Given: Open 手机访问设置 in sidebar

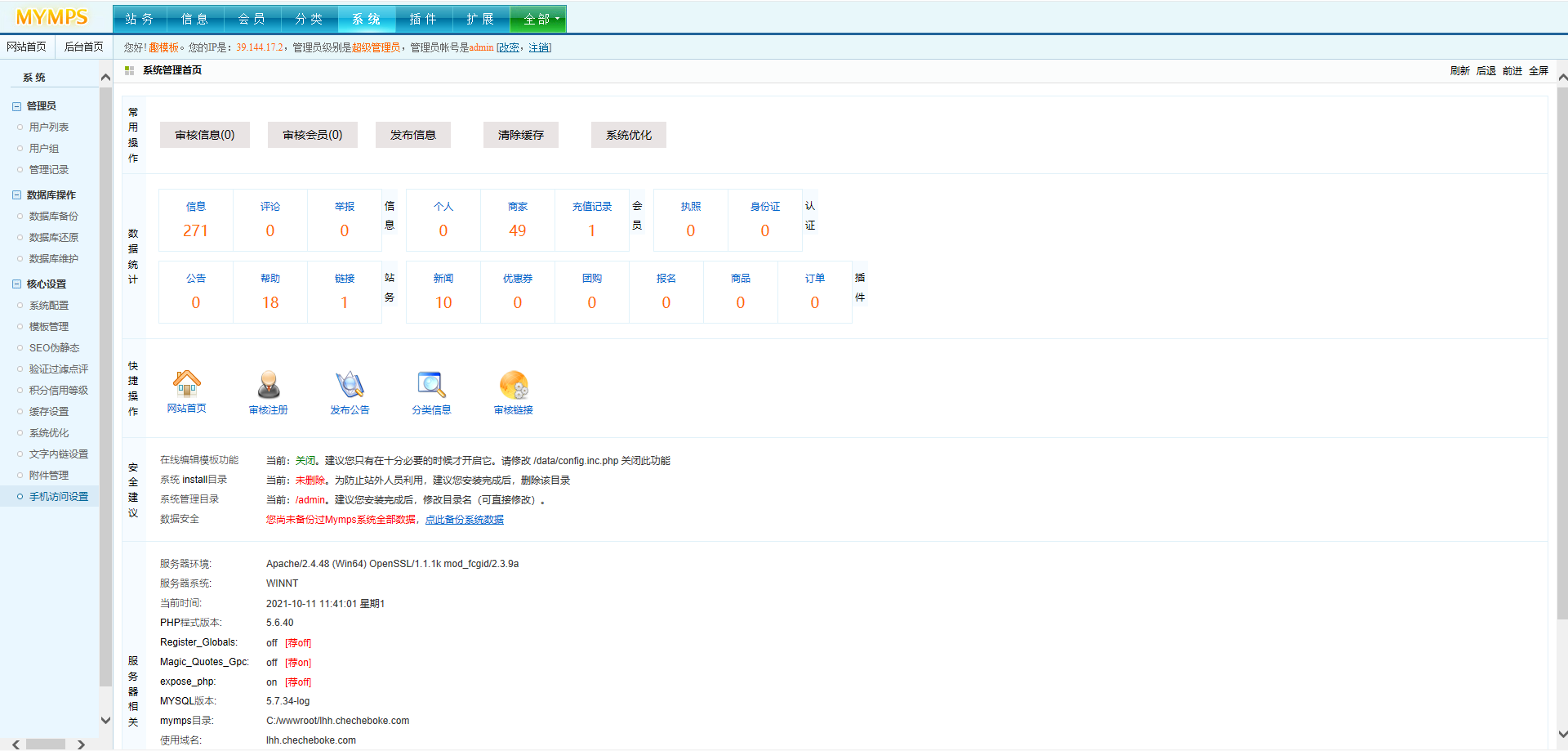Looking at the screenshot, I should pyautogui.click(x=59, y=497).
